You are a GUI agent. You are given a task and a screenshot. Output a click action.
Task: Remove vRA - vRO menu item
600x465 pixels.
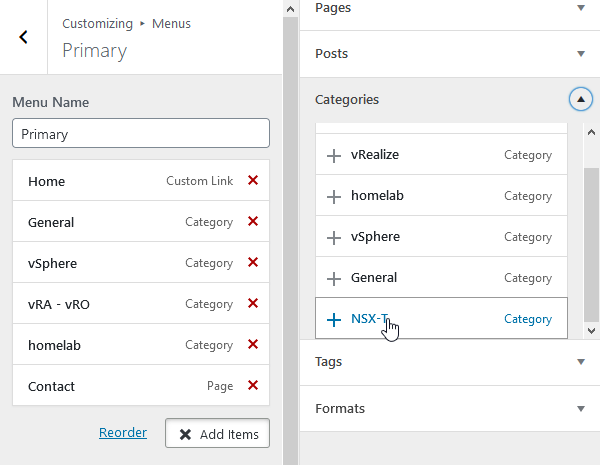253,304
